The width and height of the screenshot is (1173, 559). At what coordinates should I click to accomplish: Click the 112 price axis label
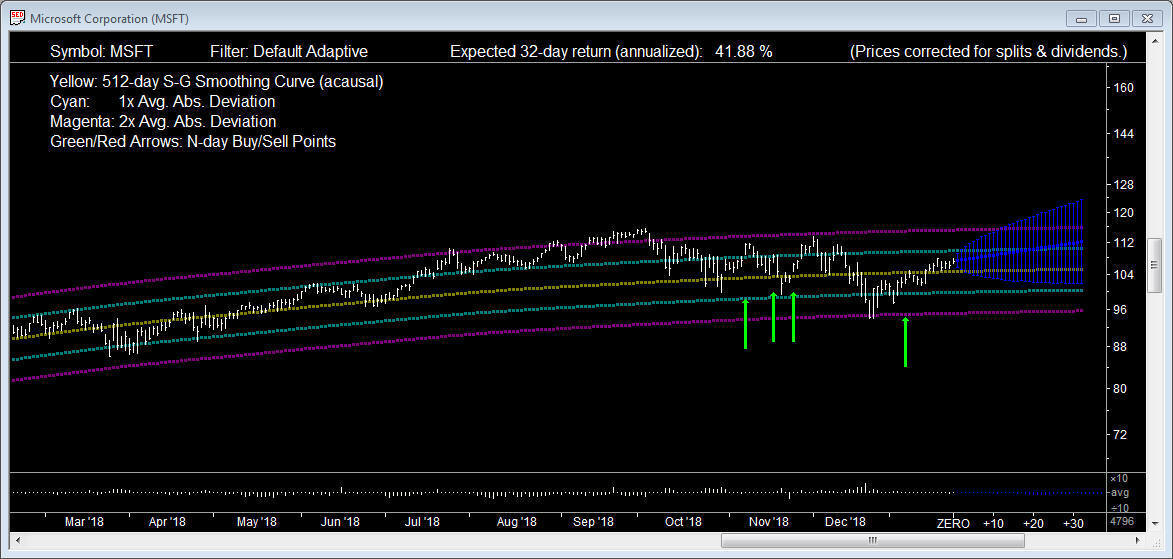click(1124, 242)
